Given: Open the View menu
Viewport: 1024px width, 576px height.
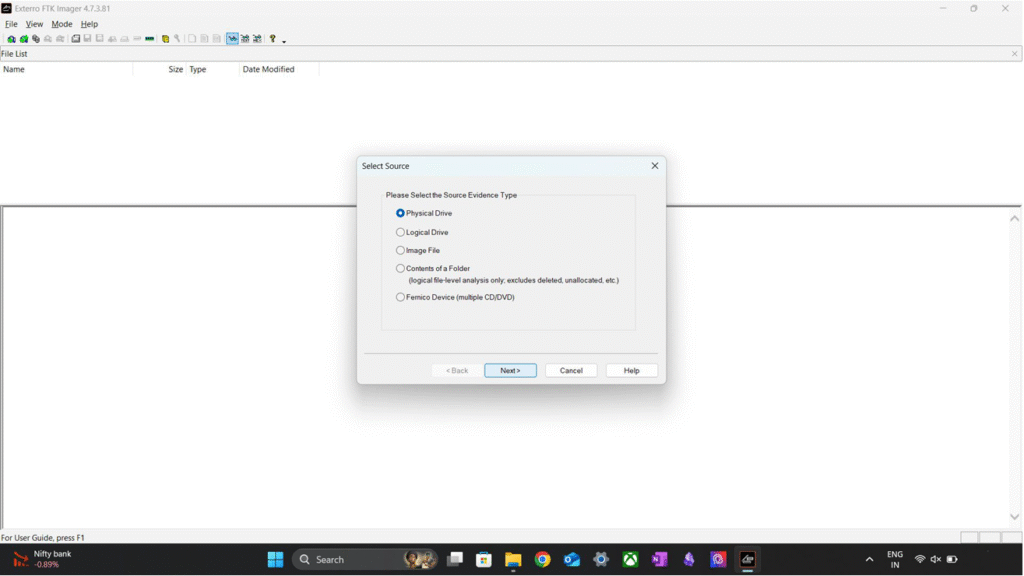Looking at the screenshot, I should click(x=34, y=24).
